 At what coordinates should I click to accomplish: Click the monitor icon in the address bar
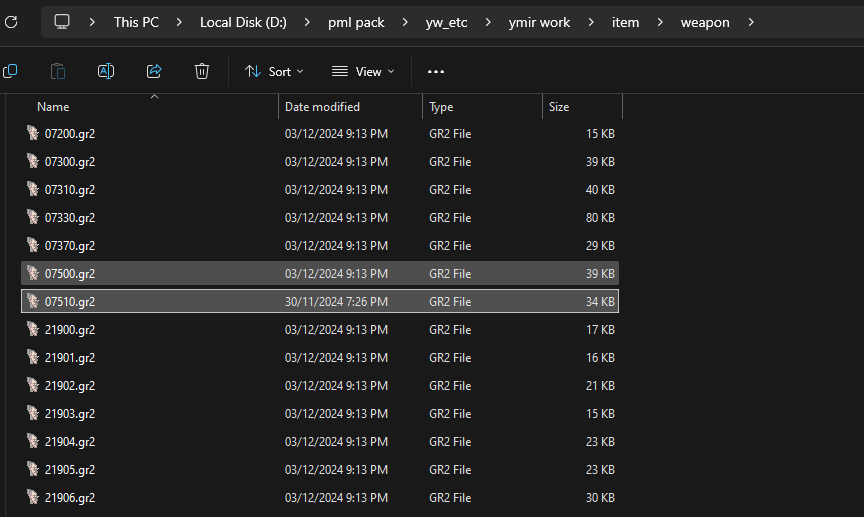[x=62, y=21]
